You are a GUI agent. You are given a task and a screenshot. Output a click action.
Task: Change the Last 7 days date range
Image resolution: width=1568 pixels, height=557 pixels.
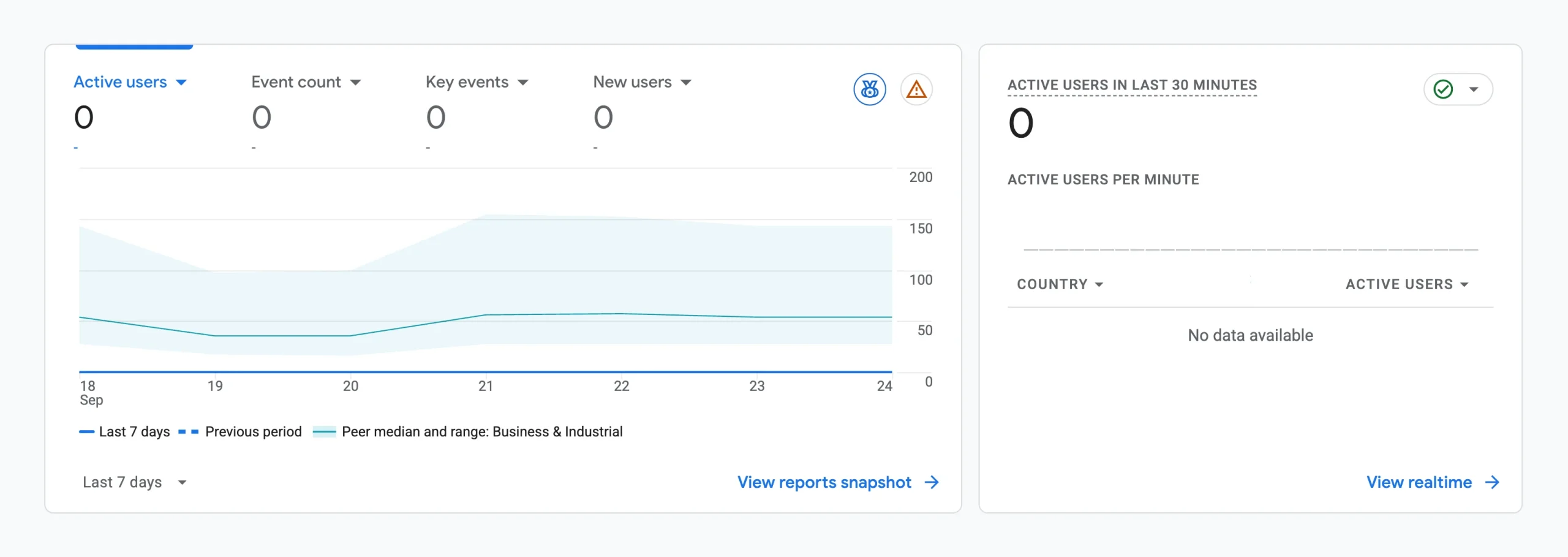[135, 482]
